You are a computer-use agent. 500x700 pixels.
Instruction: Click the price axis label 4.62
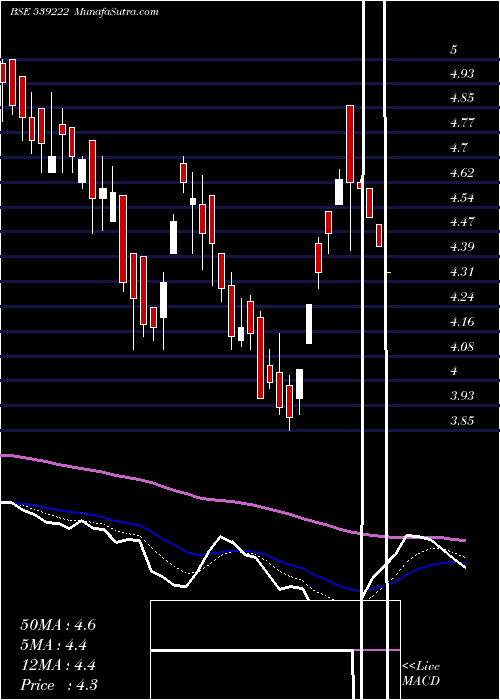[462, 173]
